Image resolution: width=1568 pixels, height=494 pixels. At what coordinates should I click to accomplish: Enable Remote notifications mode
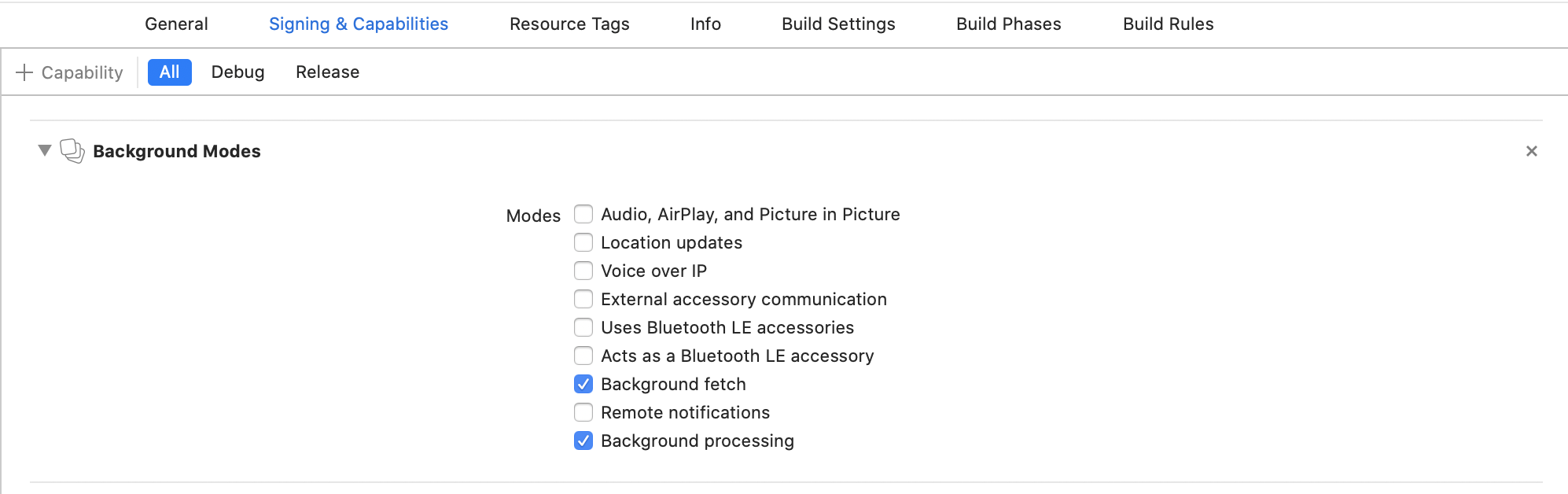[x=583, y=412]
